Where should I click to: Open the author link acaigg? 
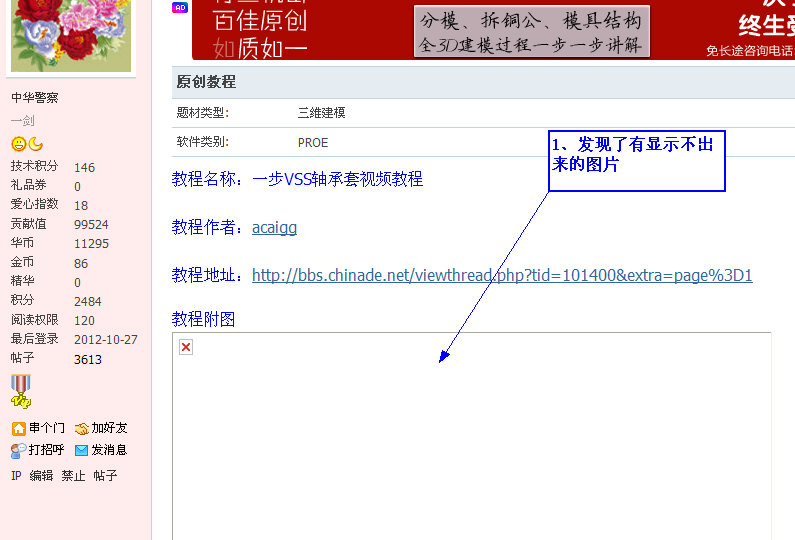274,228
